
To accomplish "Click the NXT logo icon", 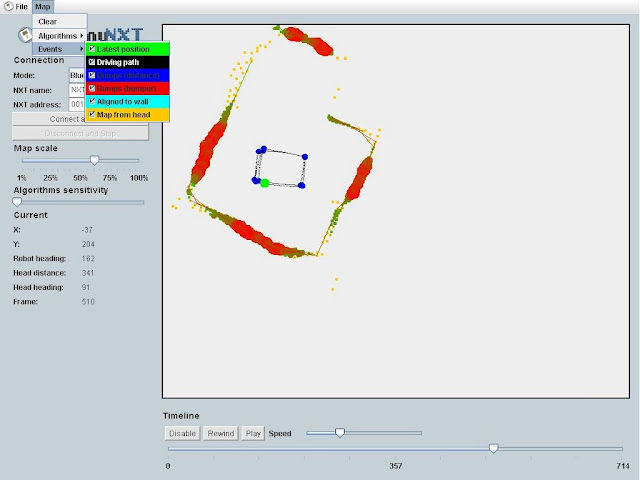I will 25,35.
